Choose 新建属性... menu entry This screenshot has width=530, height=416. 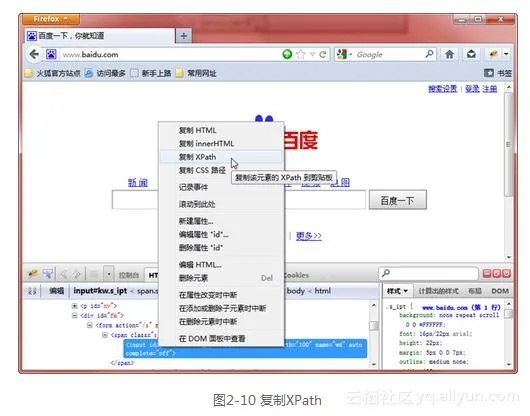[221, 221]
